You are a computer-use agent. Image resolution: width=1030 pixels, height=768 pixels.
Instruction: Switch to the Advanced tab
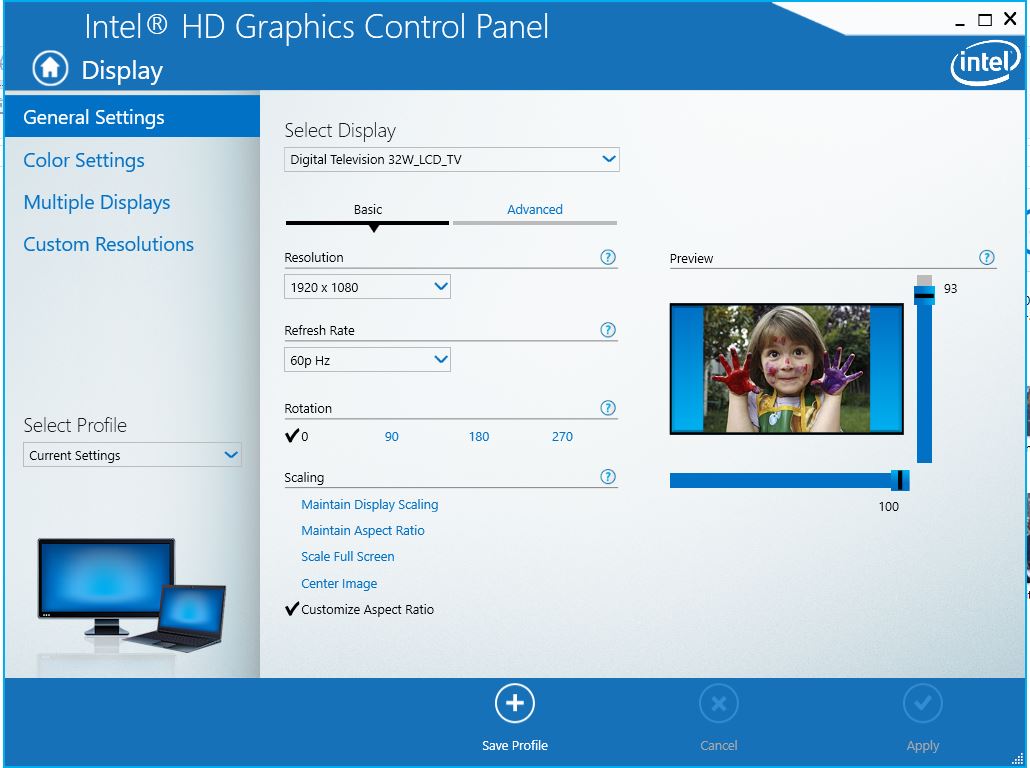click(535, 210)
